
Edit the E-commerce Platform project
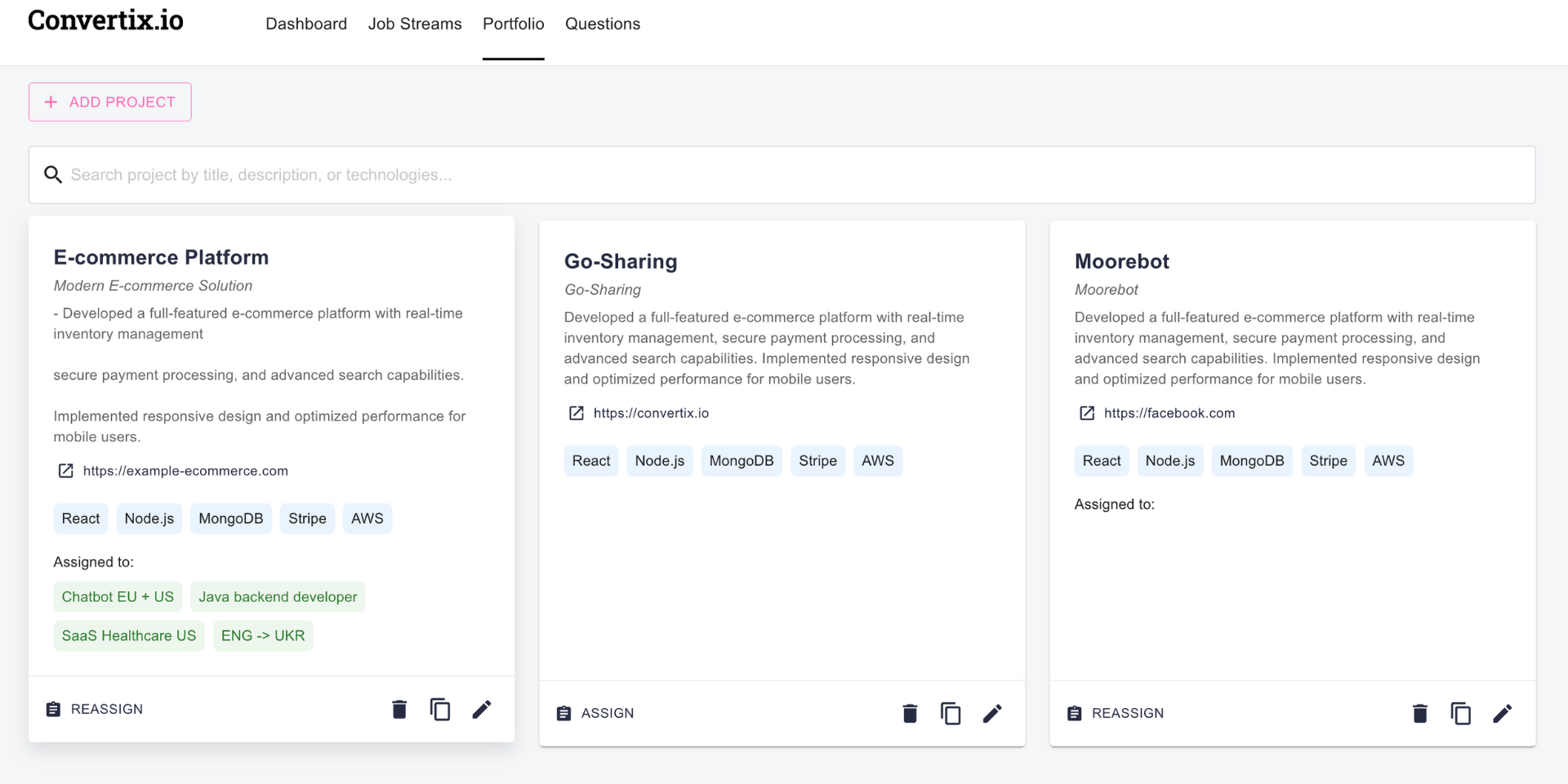[x=482, y=710]
